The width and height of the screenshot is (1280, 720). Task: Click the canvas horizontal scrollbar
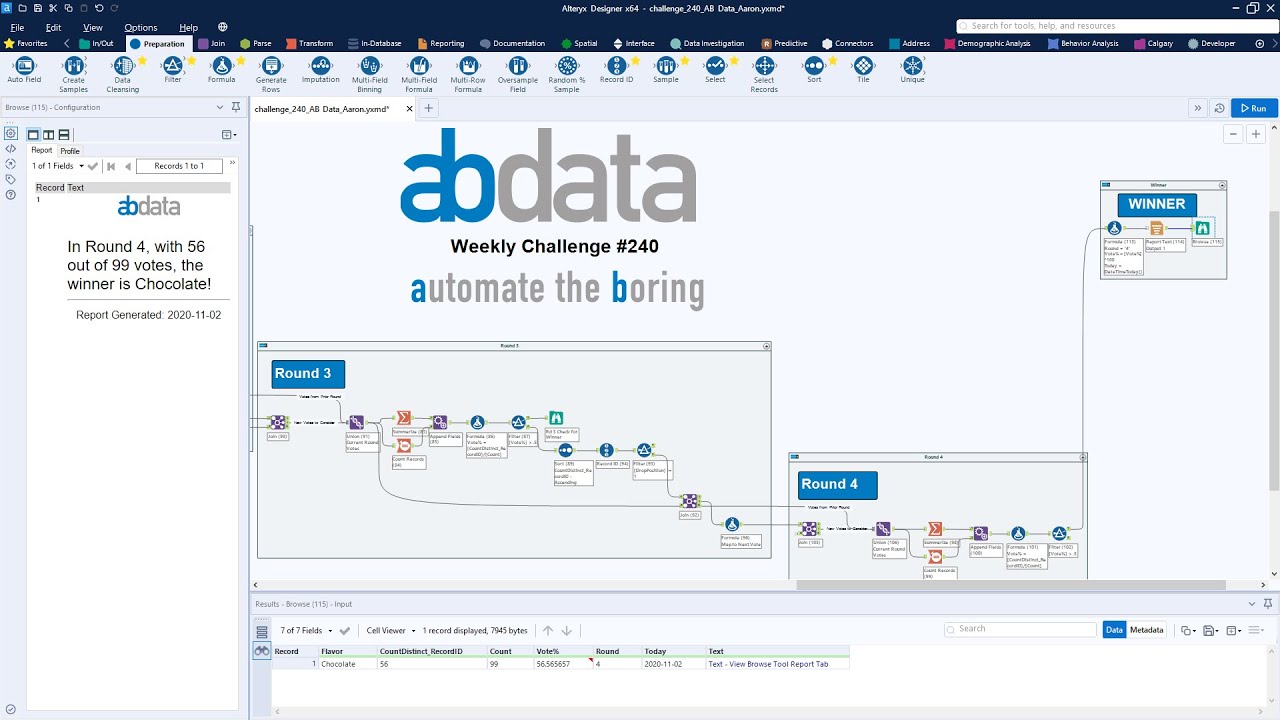tap(1010, 585)
